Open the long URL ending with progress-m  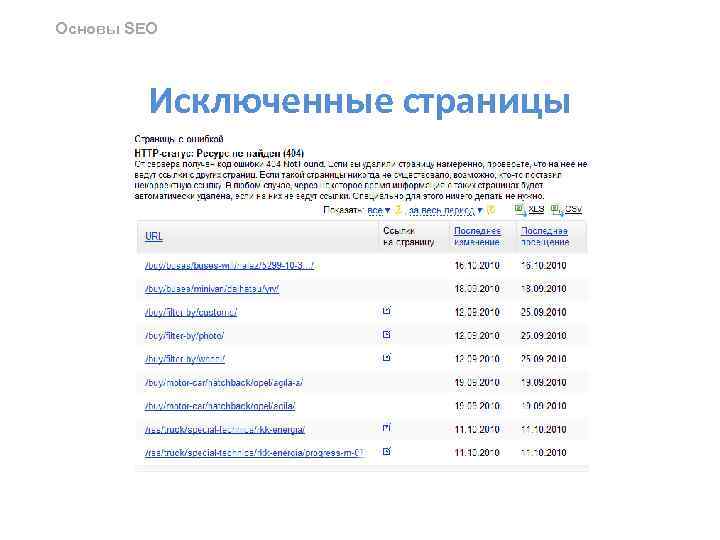coord(255,453)
